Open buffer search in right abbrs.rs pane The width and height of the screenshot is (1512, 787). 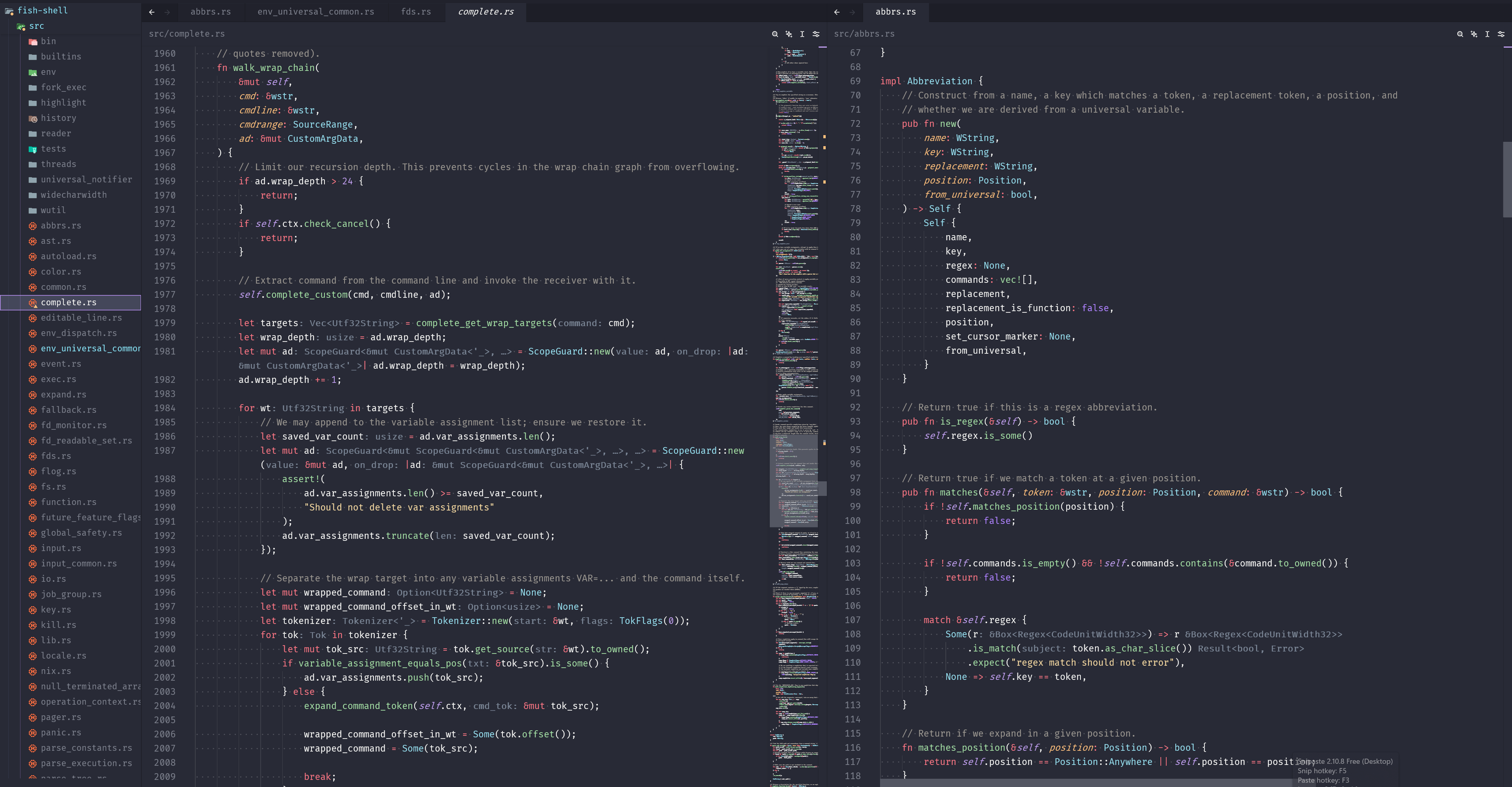[x=1460, y=34]
